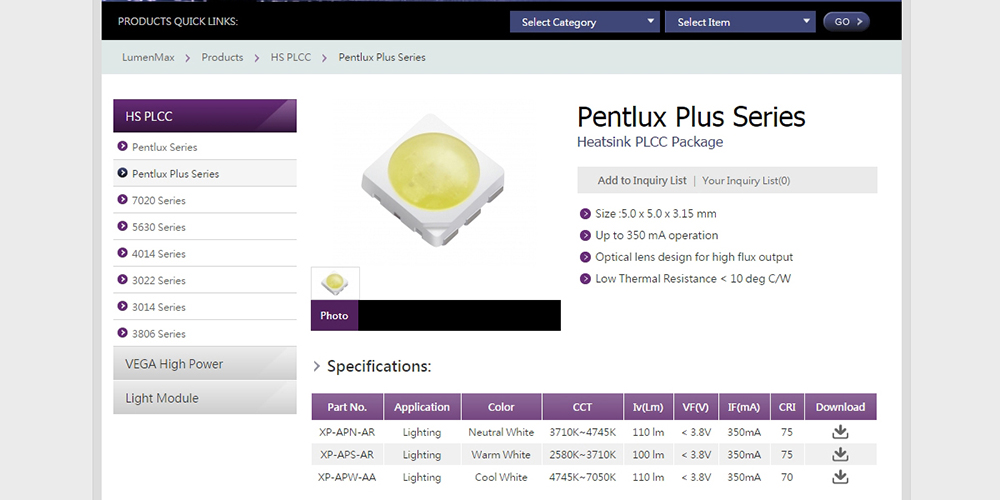1000x500 pixels.
Task: Click the GO button
Action: coord(846,22)
